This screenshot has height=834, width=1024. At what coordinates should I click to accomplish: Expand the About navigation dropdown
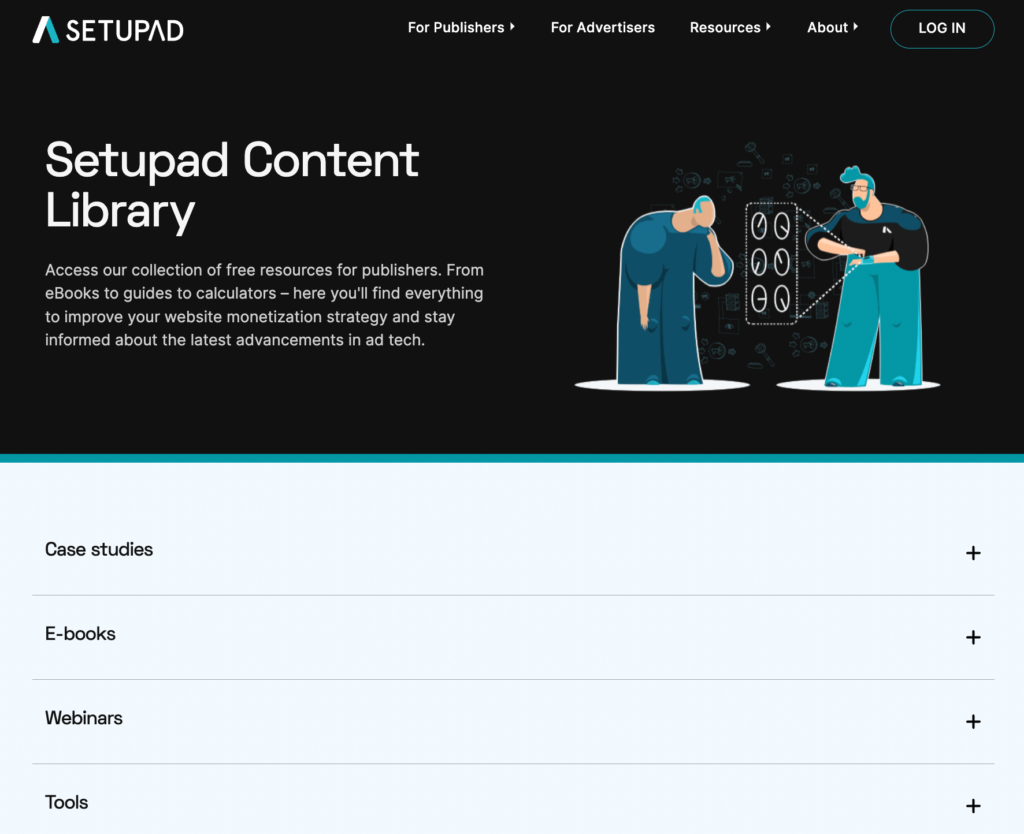click(831, 28)
